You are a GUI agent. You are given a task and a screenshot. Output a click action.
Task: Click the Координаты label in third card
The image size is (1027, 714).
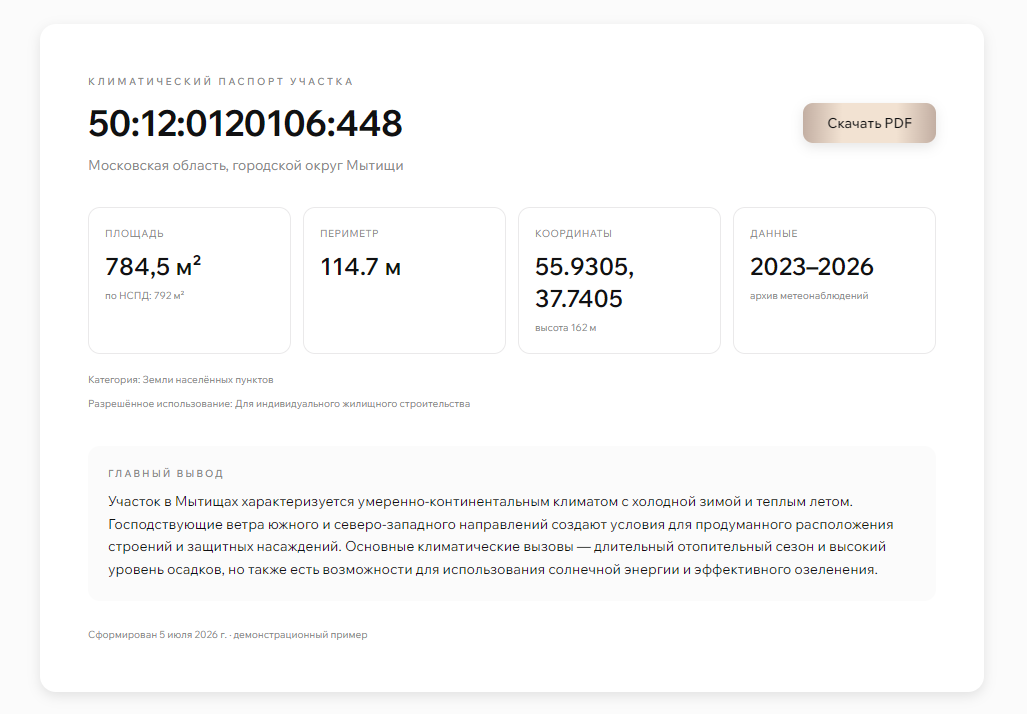point(573,233)
